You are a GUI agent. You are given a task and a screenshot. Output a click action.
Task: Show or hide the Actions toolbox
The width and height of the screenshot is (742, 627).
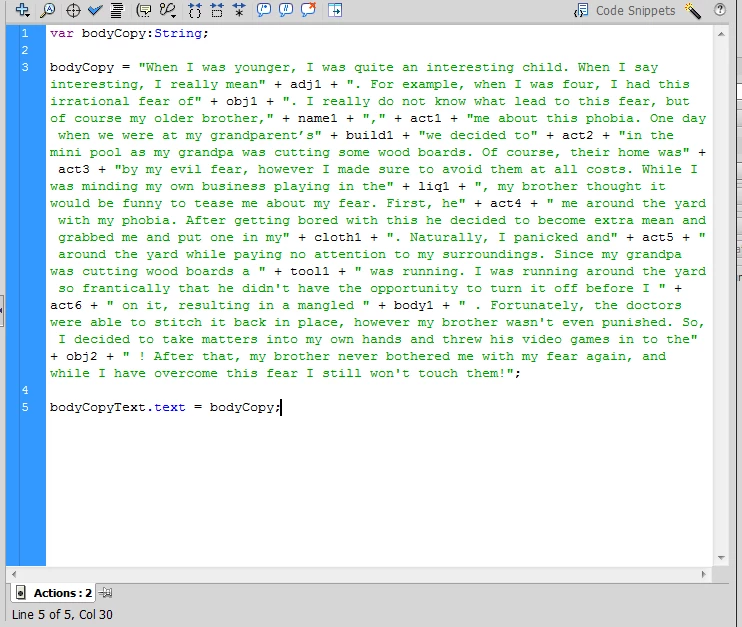(335, 10)
